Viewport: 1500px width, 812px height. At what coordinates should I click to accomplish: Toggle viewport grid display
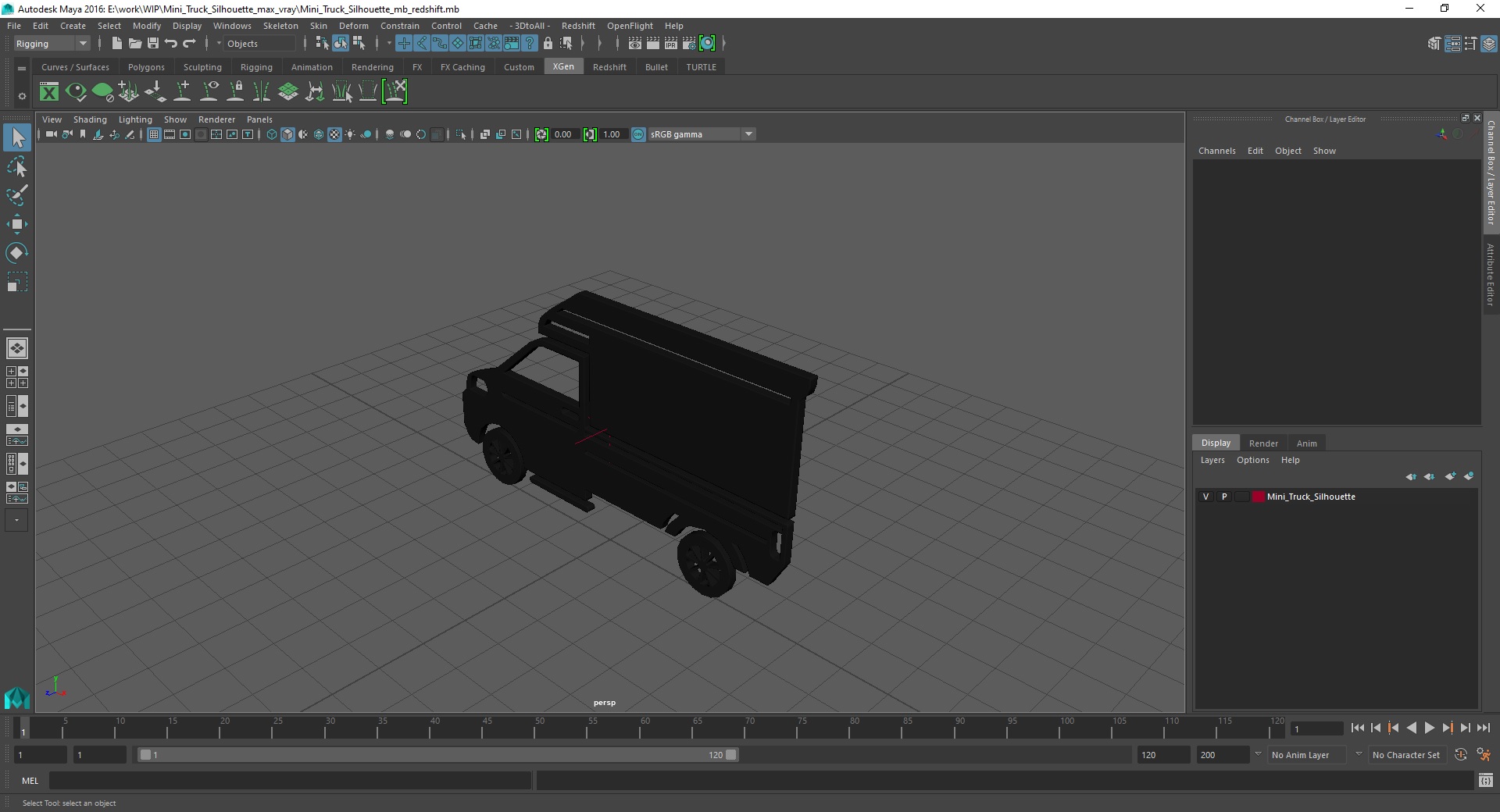[154, 134]
